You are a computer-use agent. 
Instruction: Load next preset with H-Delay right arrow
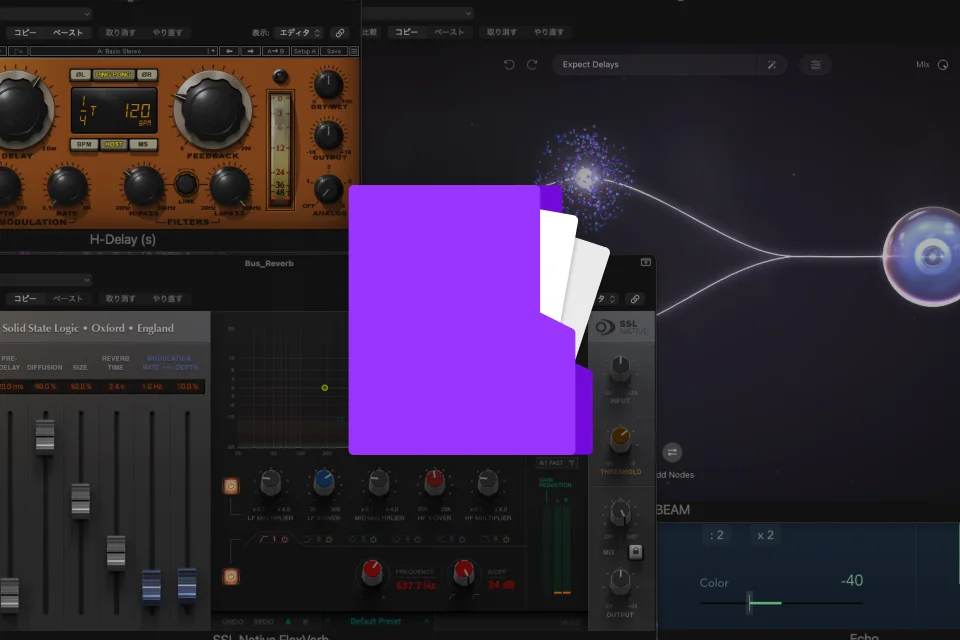tap(250, 51)
